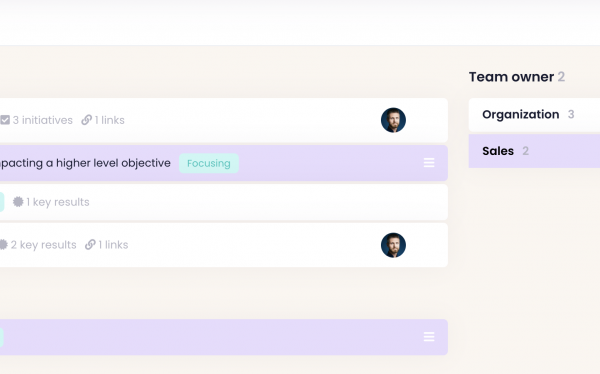The height and width of the screenshot is (374, 600).
Task: Click the Focusing status badge
Action: click(209, 163)
